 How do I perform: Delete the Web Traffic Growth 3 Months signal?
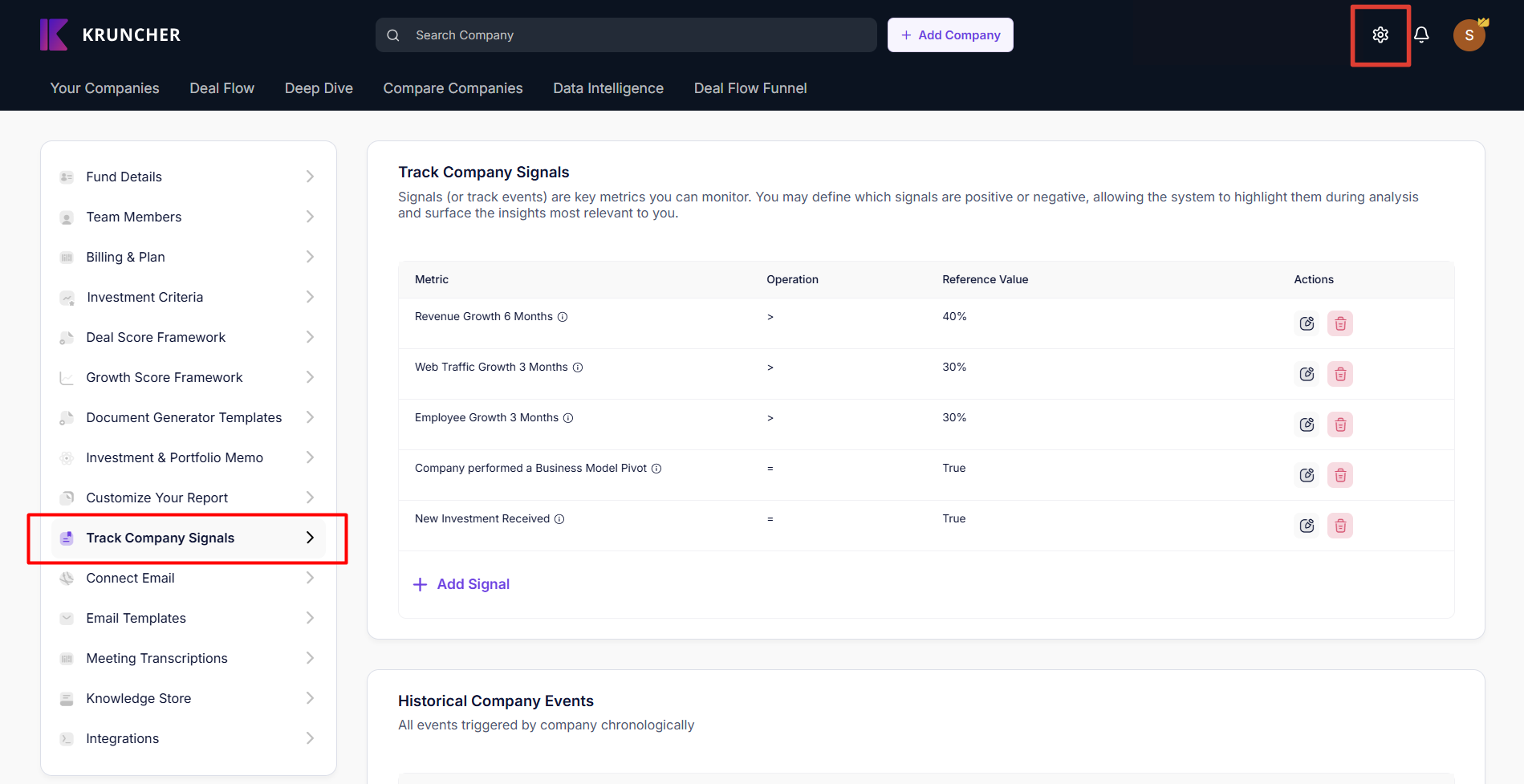coord(1339,374)
